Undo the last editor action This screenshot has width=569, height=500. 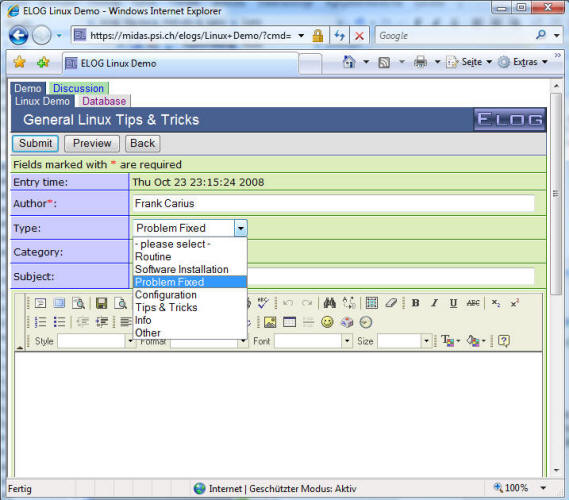coord(288,303)
